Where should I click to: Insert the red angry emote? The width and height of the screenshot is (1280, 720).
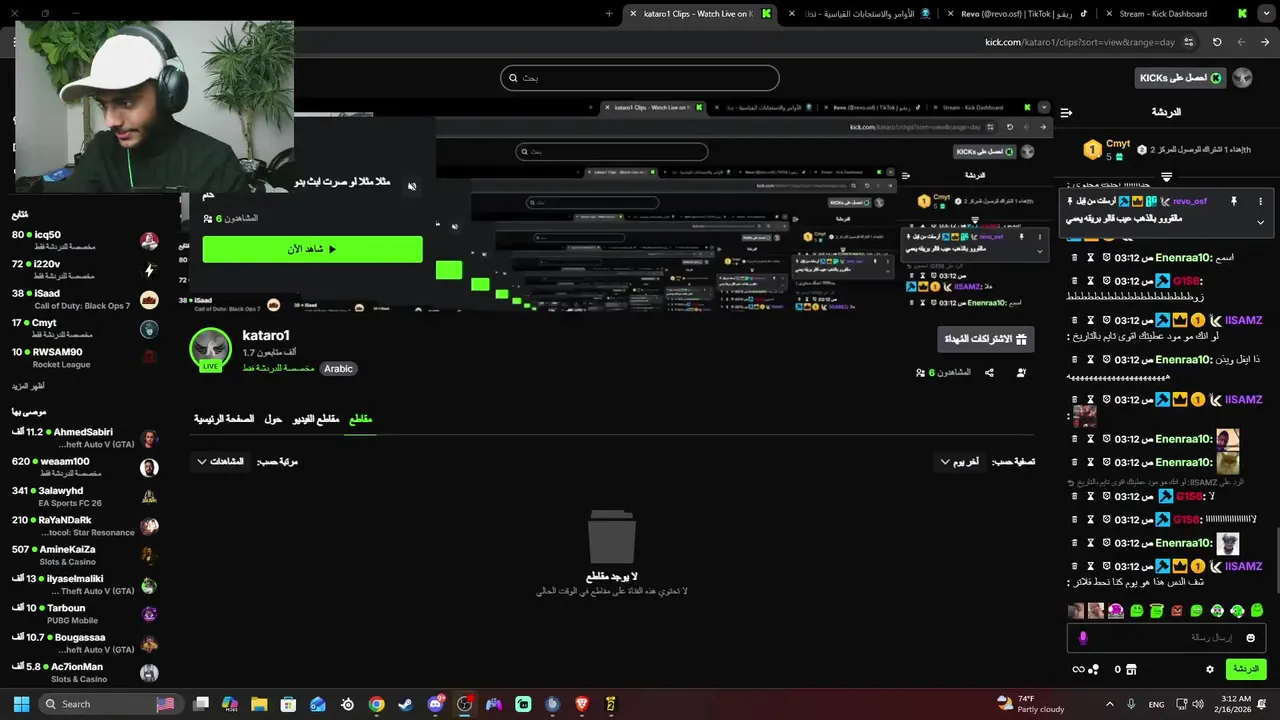coord(1177,610)
